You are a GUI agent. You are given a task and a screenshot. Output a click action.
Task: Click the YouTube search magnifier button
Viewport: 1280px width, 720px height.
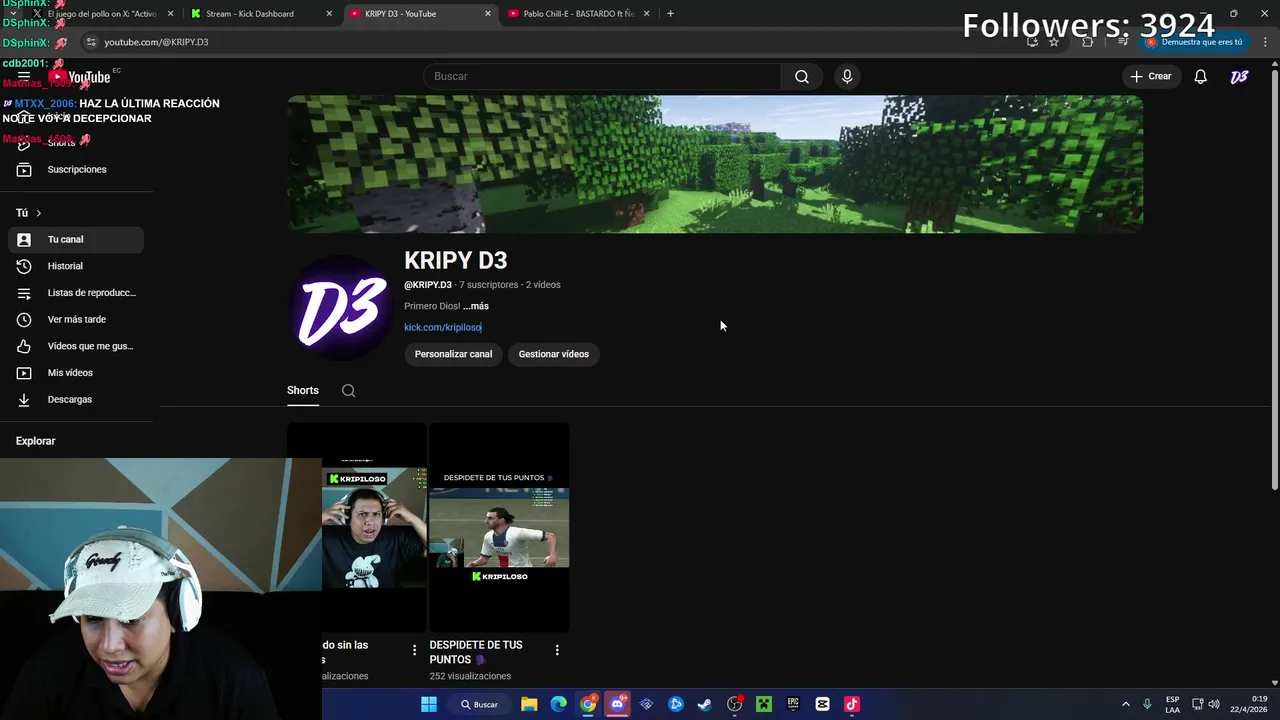pos(801,77)
